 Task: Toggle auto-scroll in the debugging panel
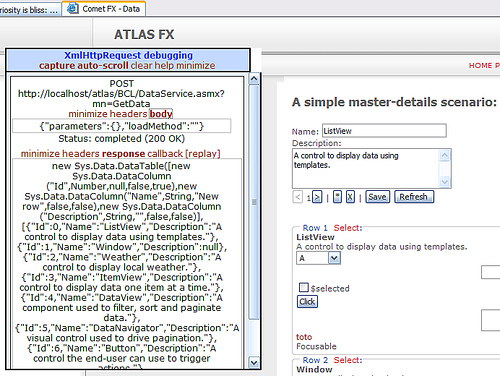point(103,65)
